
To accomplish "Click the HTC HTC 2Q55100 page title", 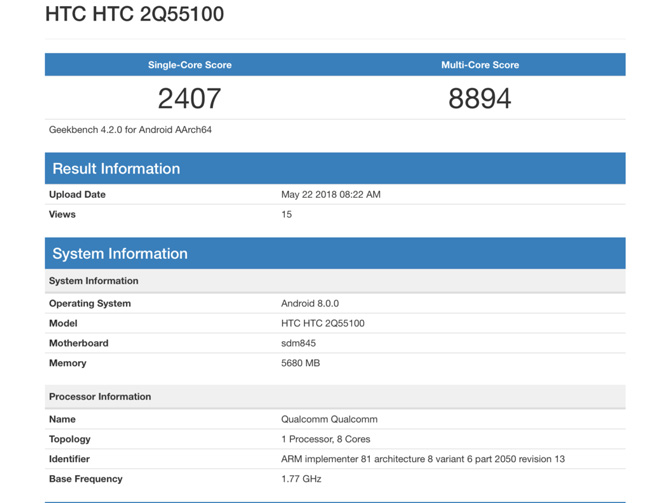I will click(134, 14).
